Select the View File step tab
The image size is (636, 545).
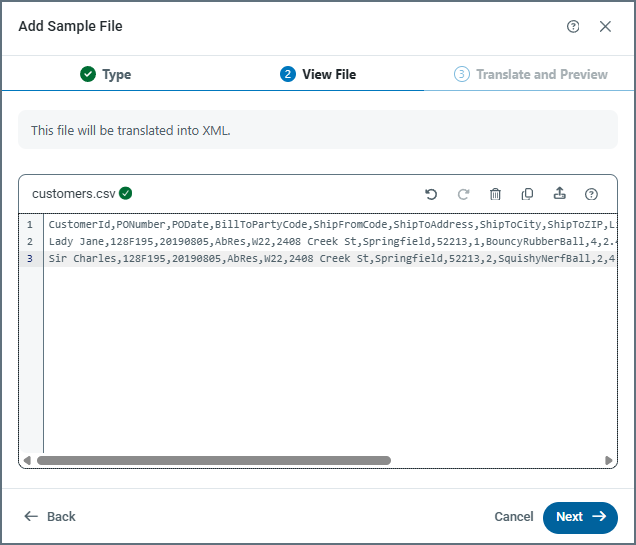318,74
